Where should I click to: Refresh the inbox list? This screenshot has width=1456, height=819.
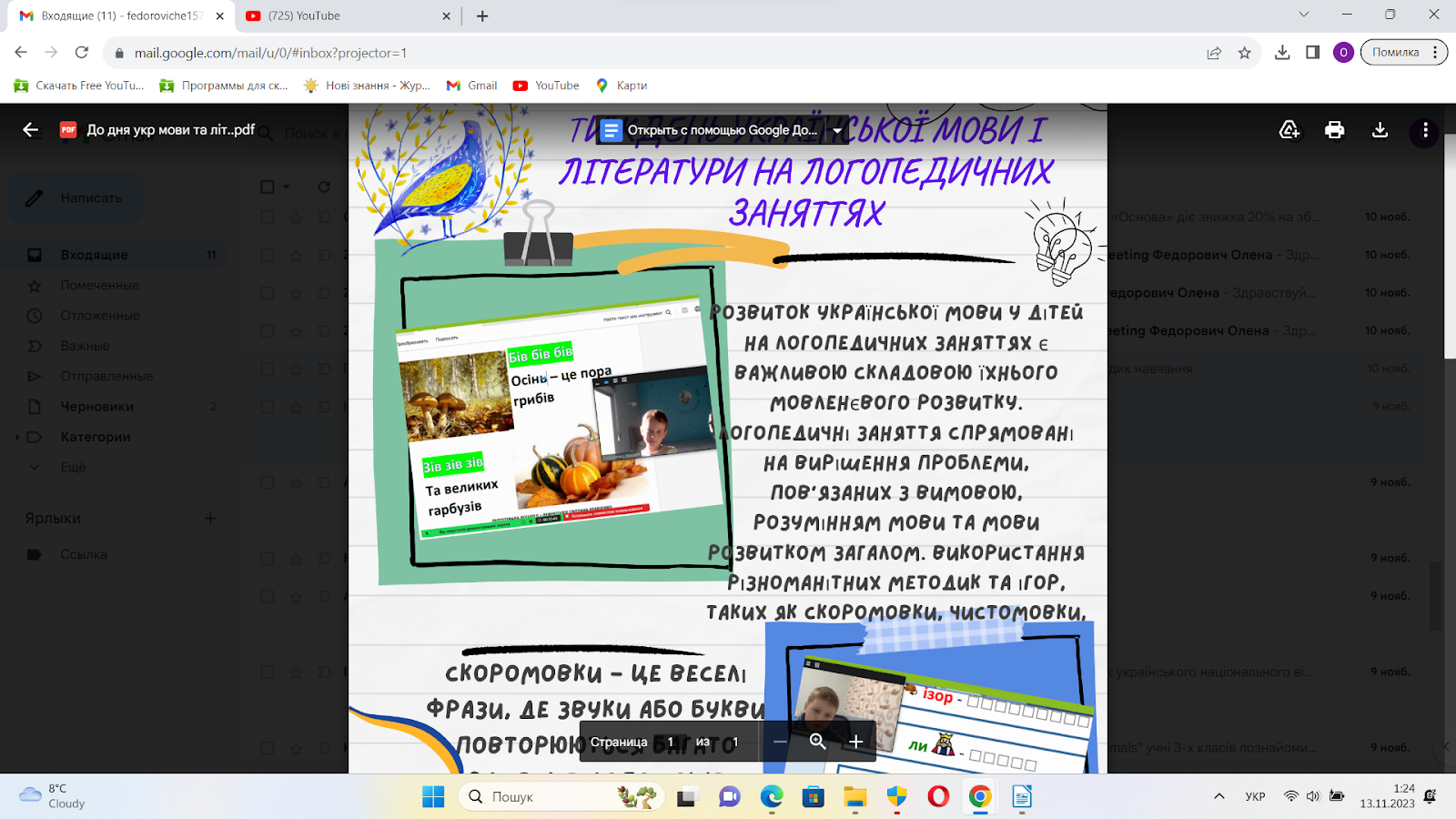point(324,187)
